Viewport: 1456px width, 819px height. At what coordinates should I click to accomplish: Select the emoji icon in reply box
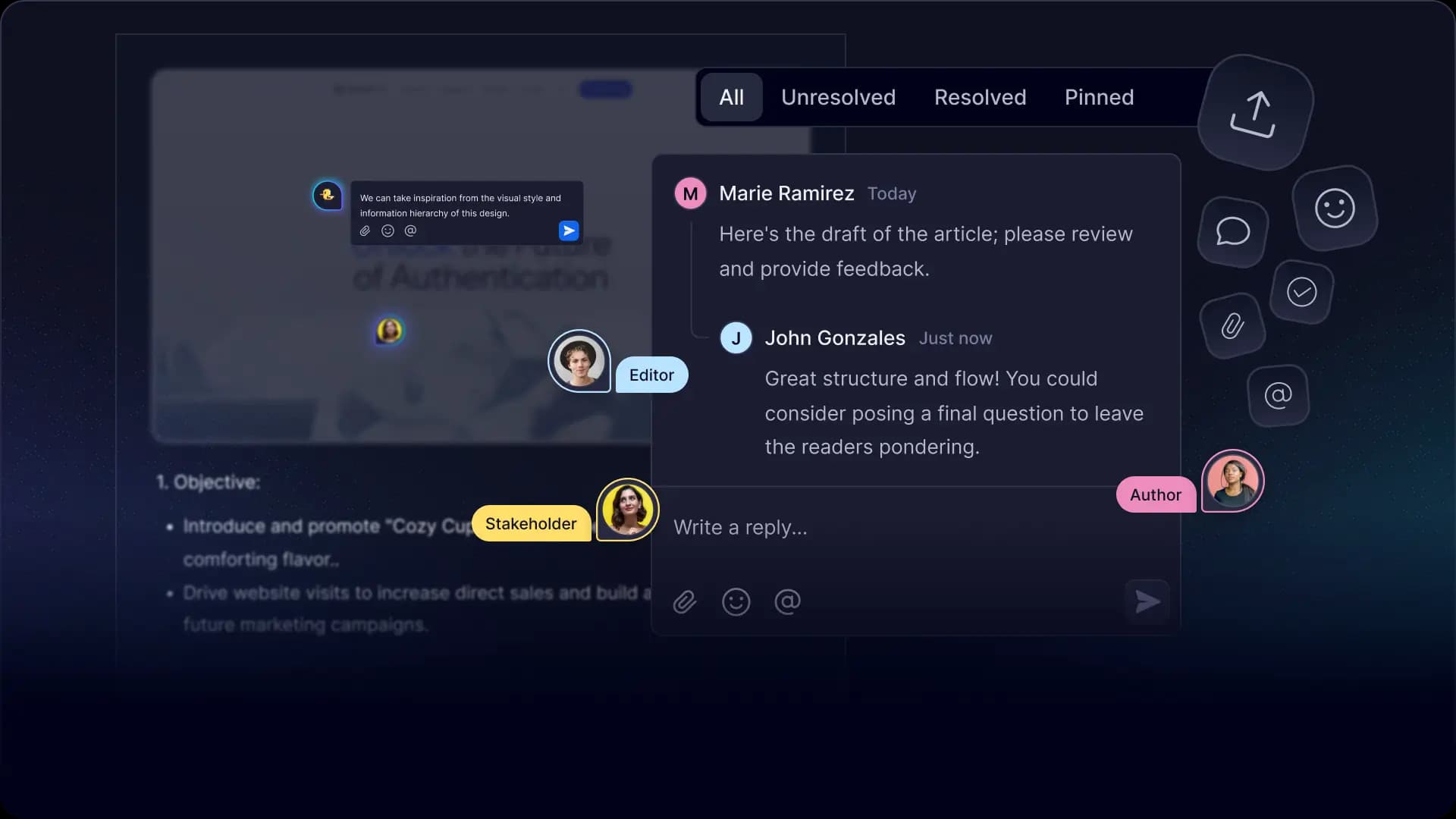[x=736, y=601]
